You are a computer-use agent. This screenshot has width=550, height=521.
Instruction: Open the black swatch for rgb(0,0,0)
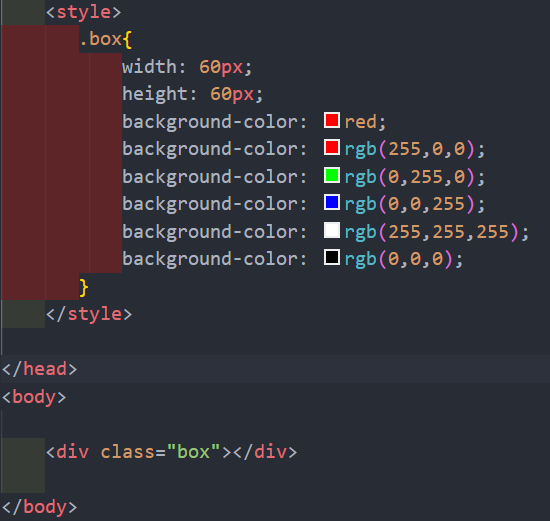[x=331, y=258]
